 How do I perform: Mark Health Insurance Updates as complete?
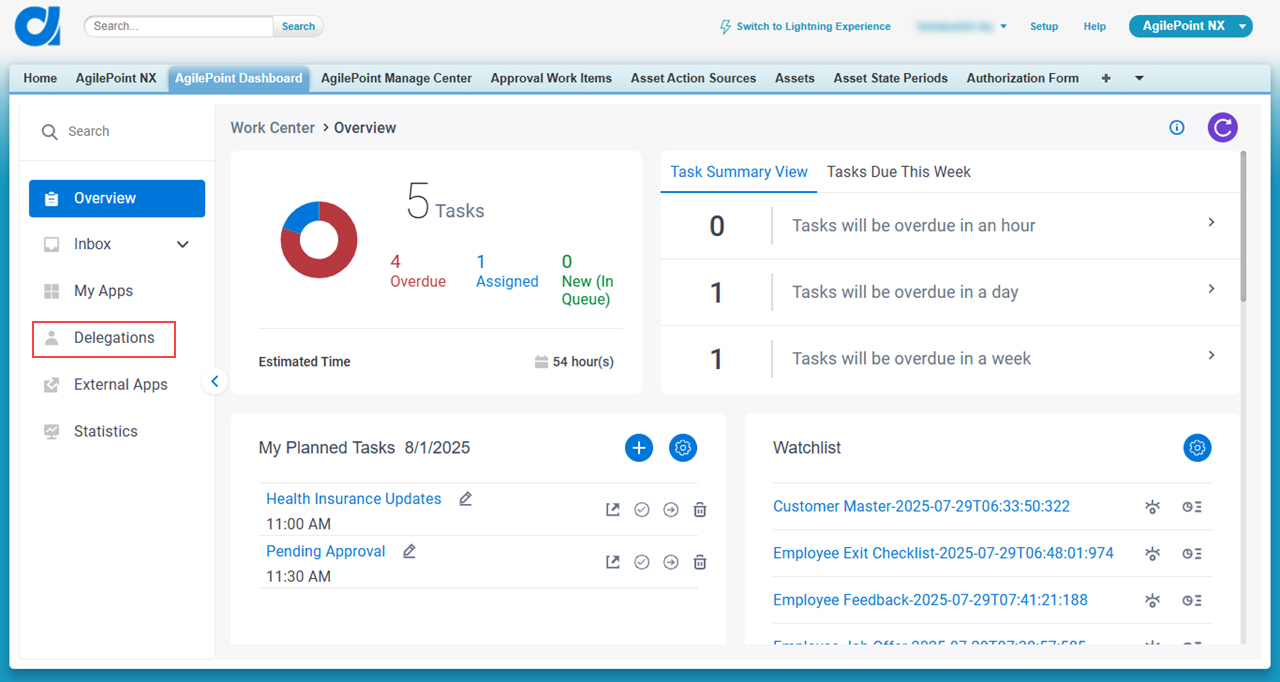click(x=642, y=510)
